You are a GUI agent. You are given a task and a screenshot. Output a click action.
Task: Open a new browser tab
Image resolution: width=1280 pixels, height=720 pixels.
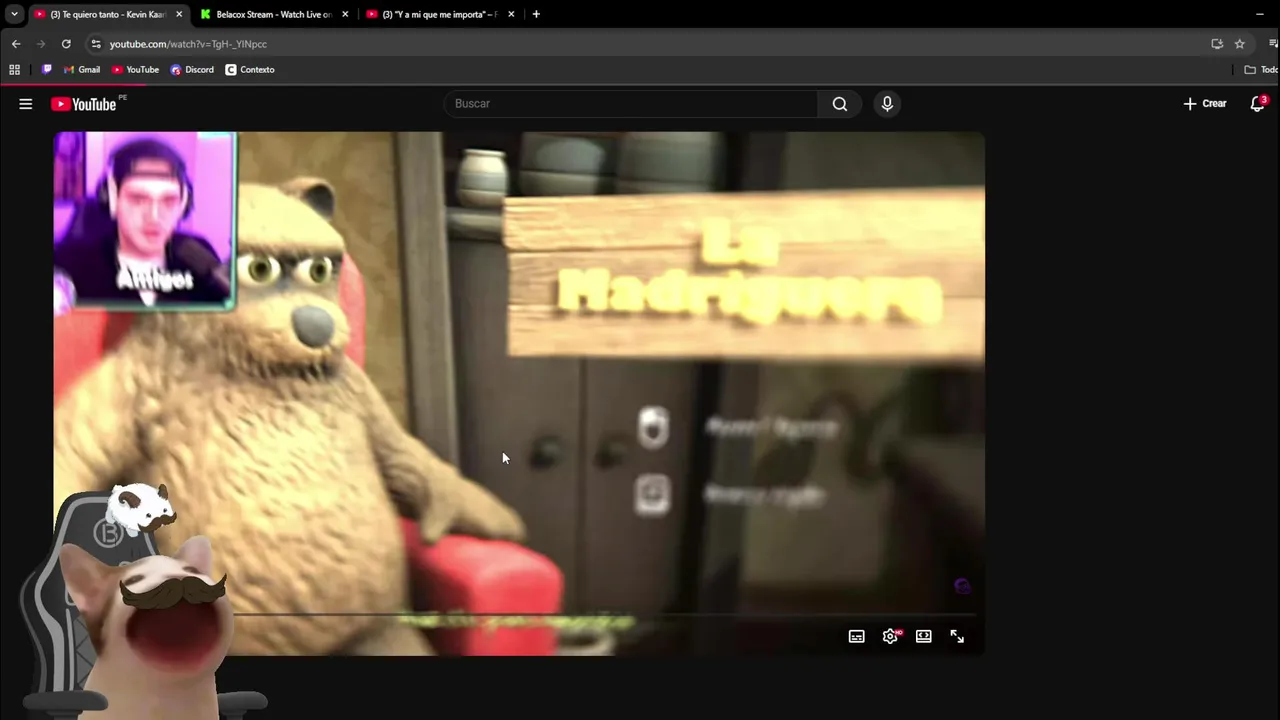[536, 14]
